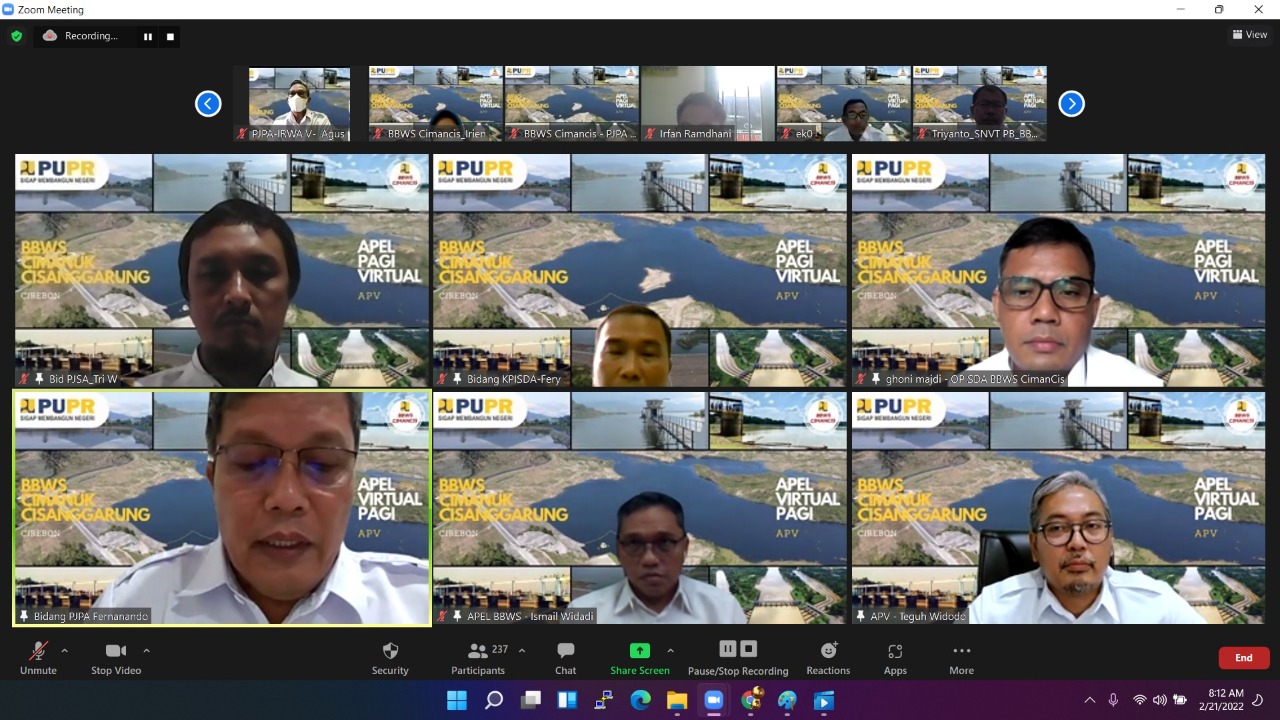Open Reactions emoji menu
The height and width of the screenshot is (720, 1280).
coord(828,658)
